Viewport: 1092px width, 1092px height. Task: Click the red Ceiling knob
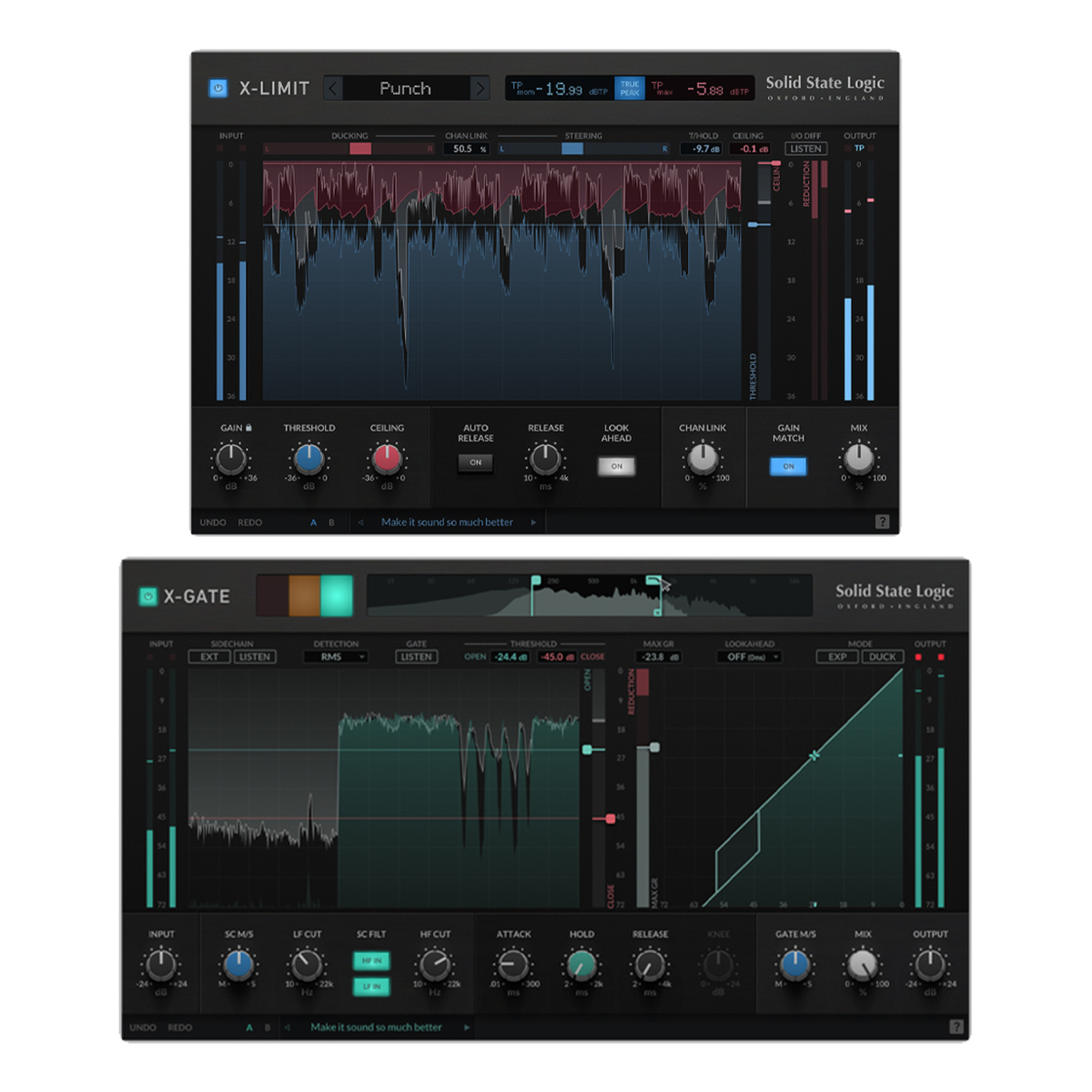(387, 460)
